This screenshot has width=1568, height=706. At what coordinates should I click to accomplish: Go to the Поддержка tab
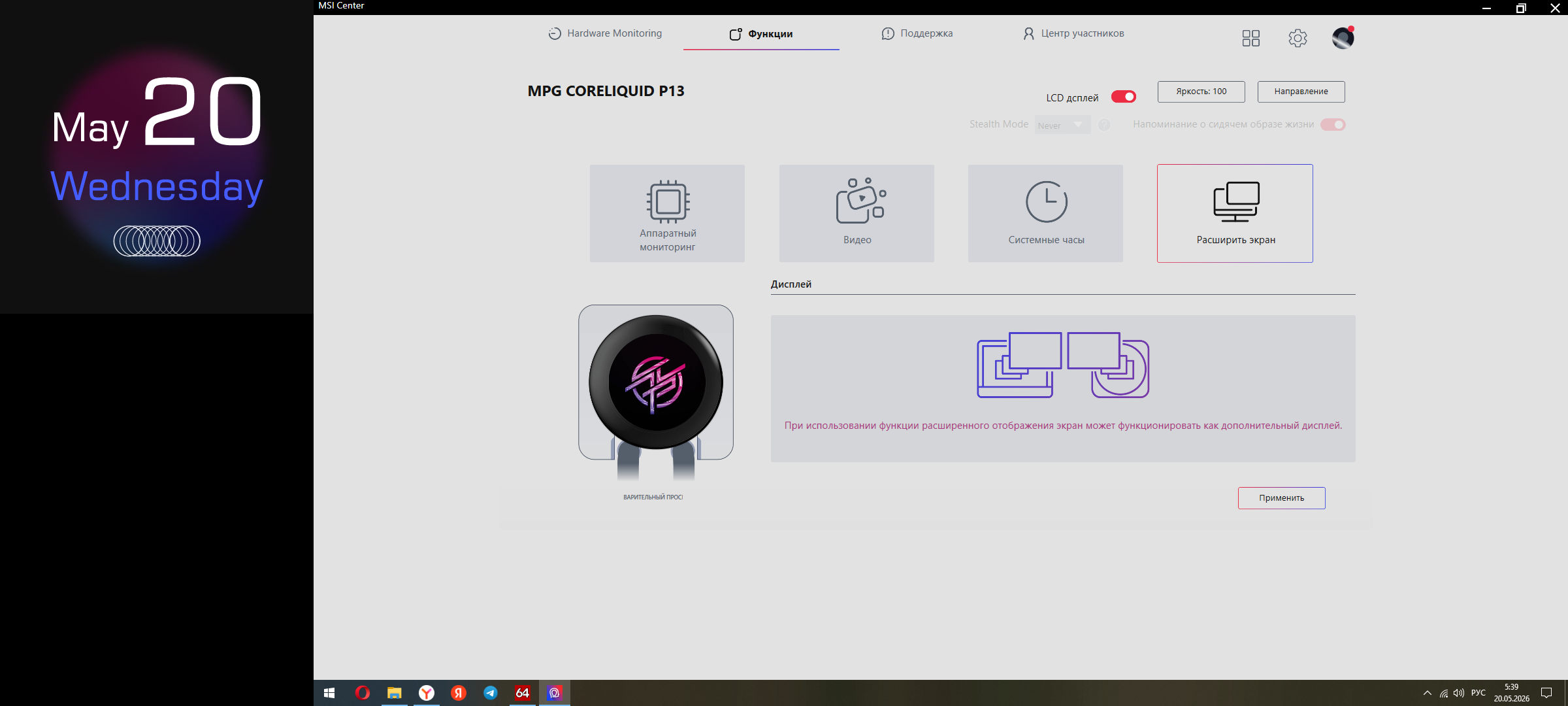917,33
